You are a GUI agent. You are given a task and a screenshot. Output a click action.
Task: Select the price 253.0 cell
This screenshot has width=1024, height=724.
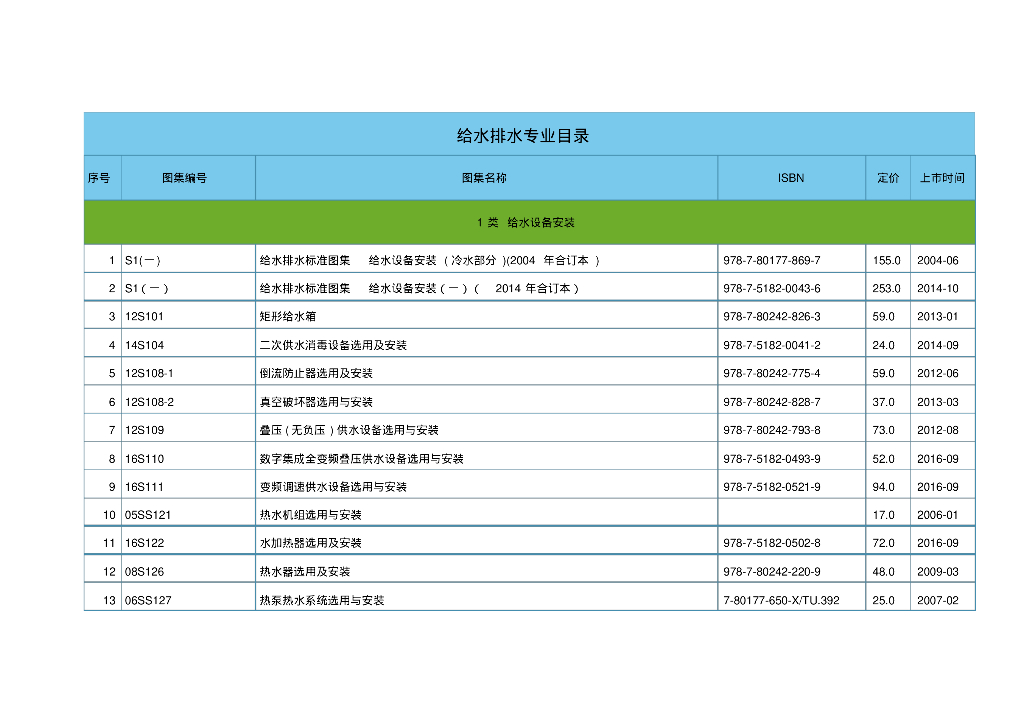point(886,286)
